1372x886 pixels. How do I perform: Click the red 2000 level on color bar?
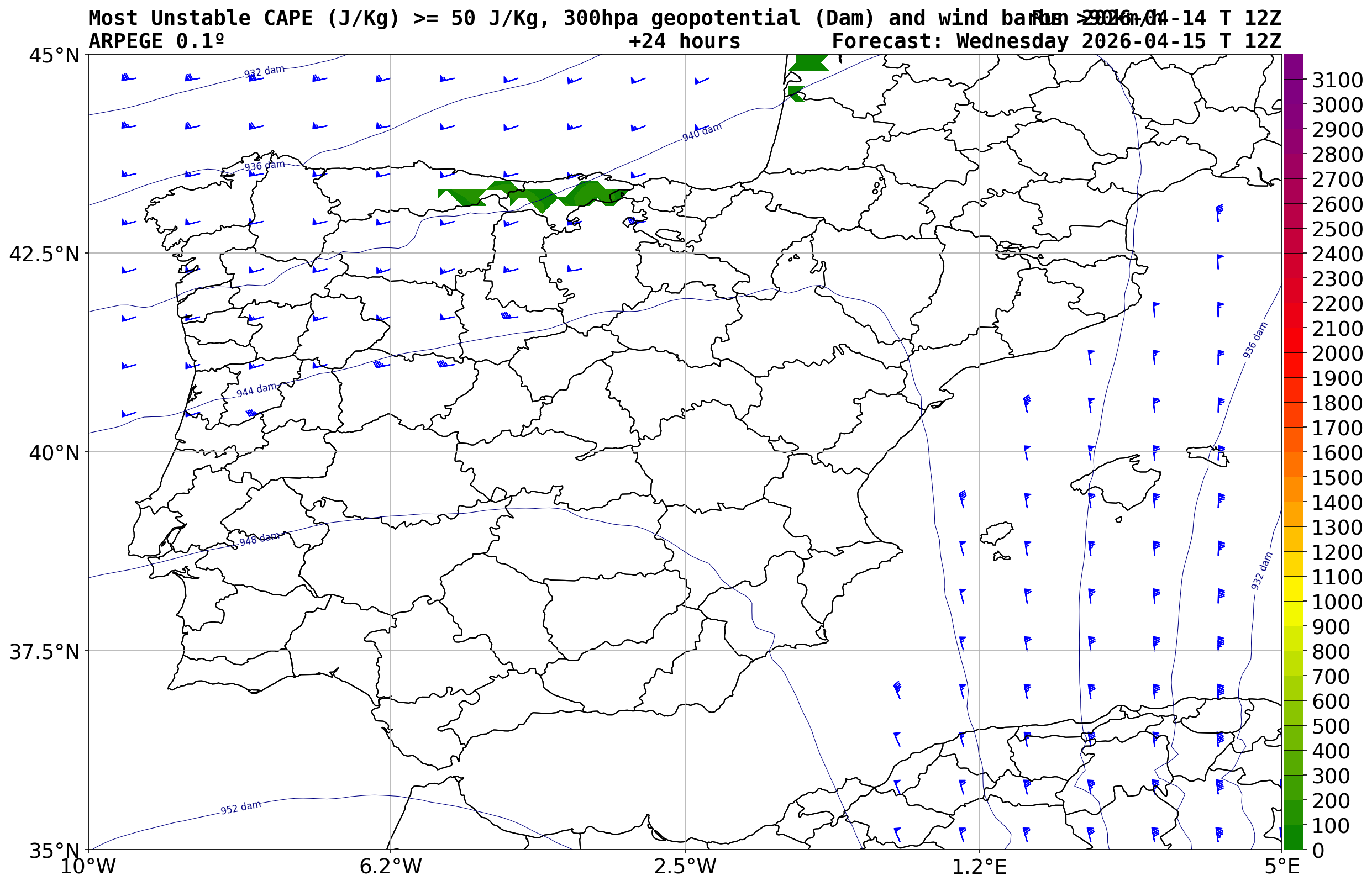(x=1292, y=352)
